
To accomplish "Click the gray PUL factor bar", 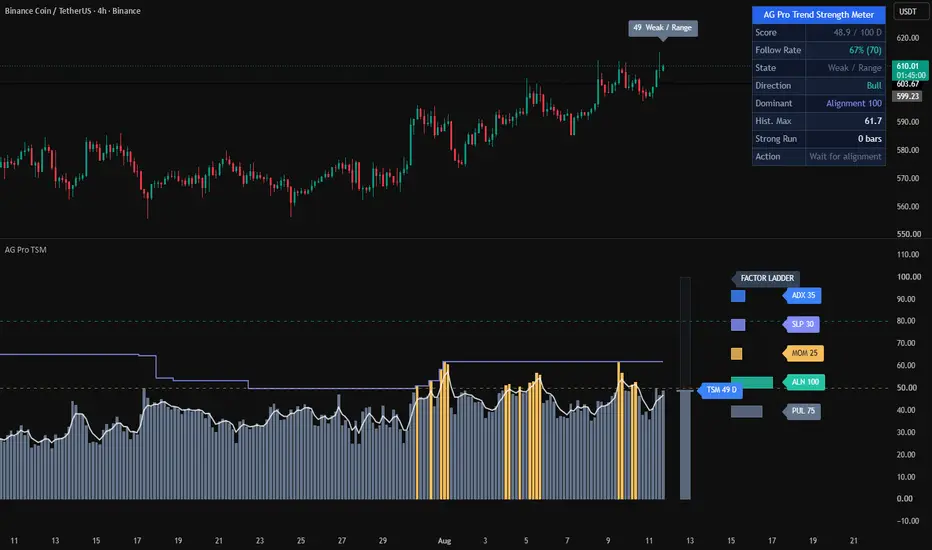I will (747, 411).
